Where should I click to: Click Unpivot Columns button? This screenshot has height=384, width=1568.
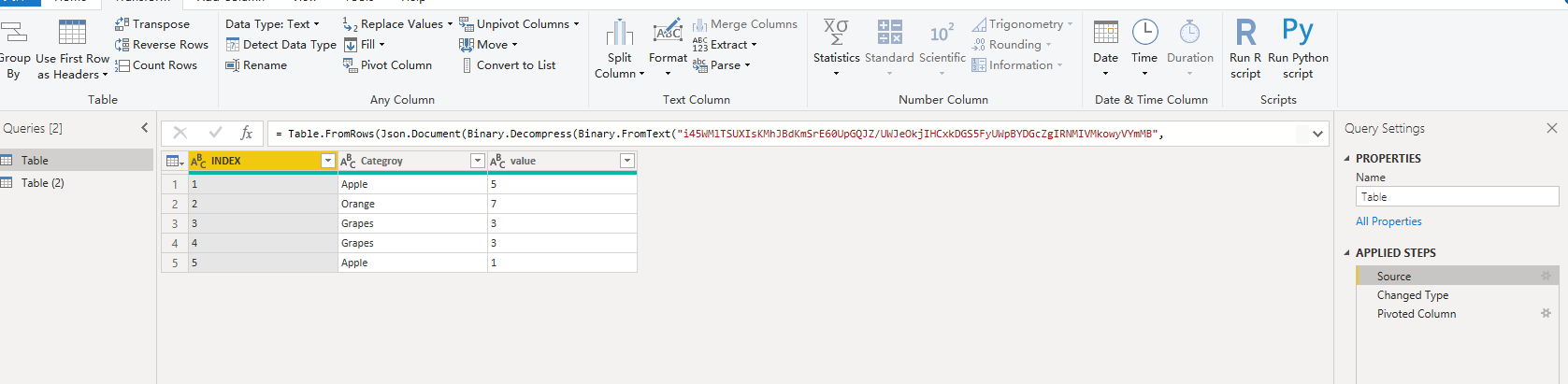[519, 24]
